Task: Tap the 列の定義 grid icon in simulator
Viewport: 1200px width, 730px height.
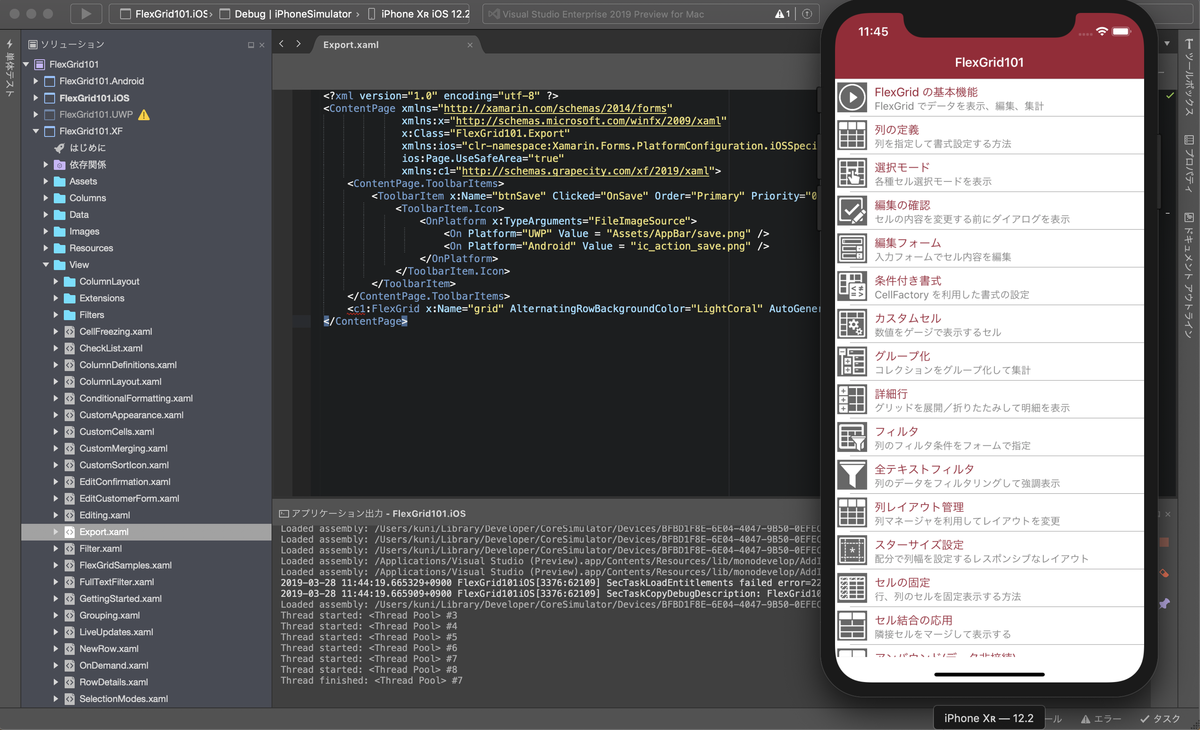Action: (x=852, y=135)
